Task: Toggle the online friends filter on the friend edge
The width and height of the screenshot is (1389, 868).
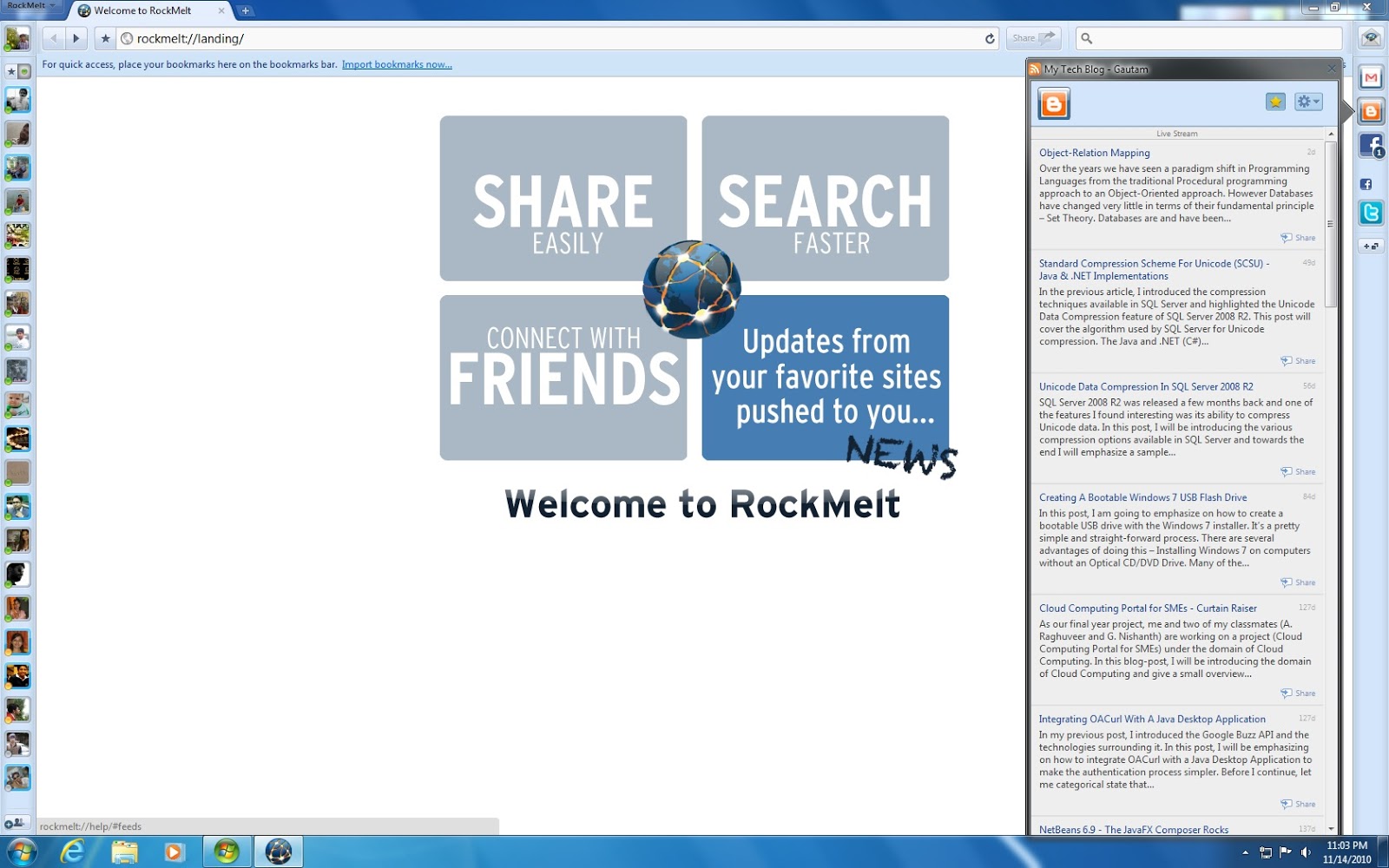Action: click(x=24, y=71)
